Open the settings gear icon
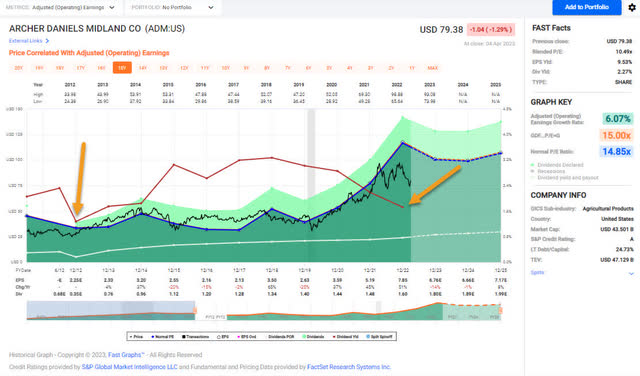The image size is (640, 376). click(x=632, y=7)
